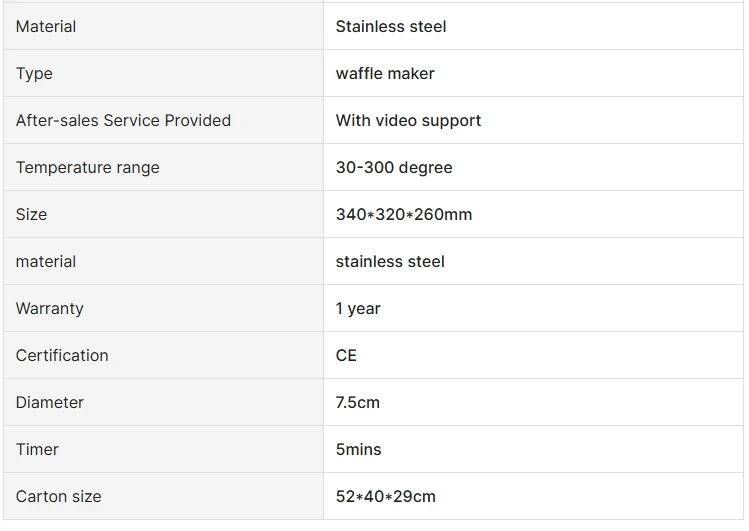Screen dimensions: 749x531
Task: Click the 'Certification' label
Action: pos(62,356)
